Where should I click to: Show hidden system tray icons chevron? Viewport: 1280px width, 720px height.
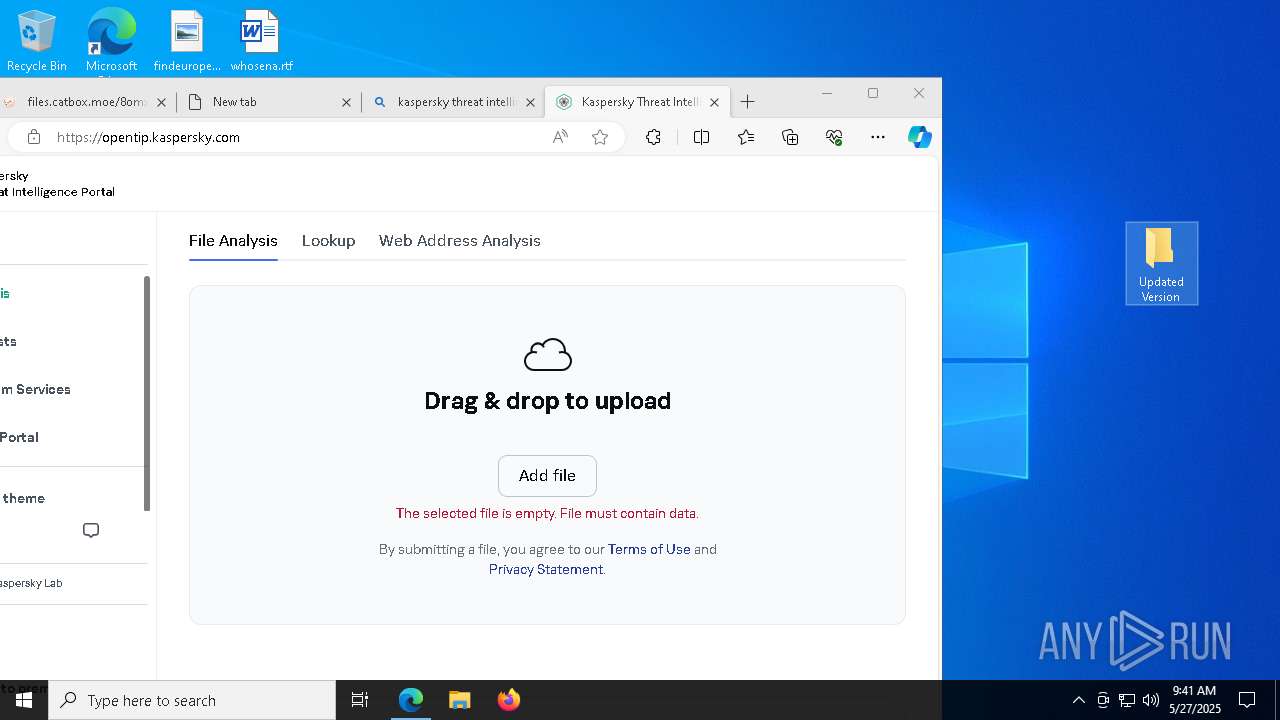[1078, 700]
